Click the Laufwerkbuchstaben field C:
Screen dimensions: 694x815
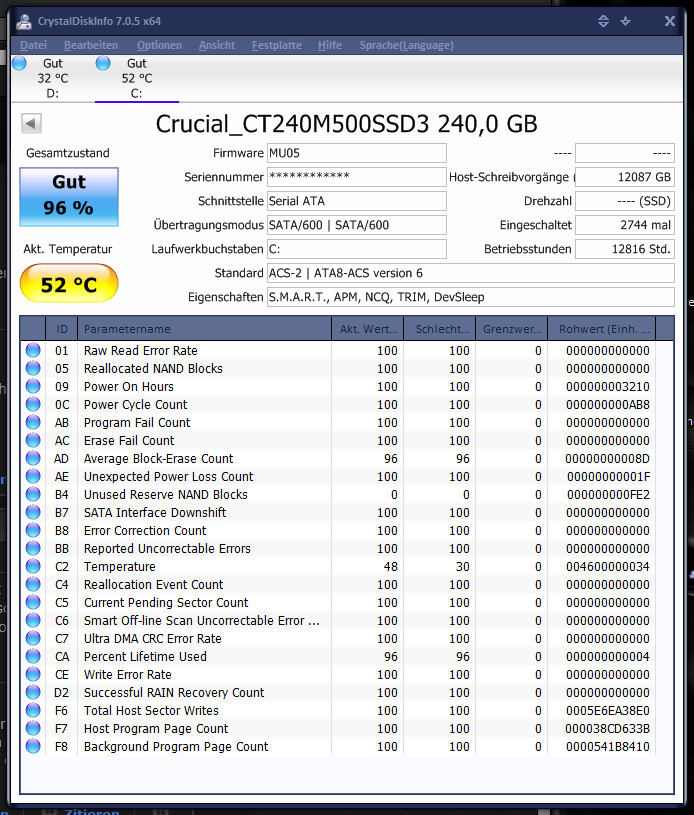(x=357, y=248)
